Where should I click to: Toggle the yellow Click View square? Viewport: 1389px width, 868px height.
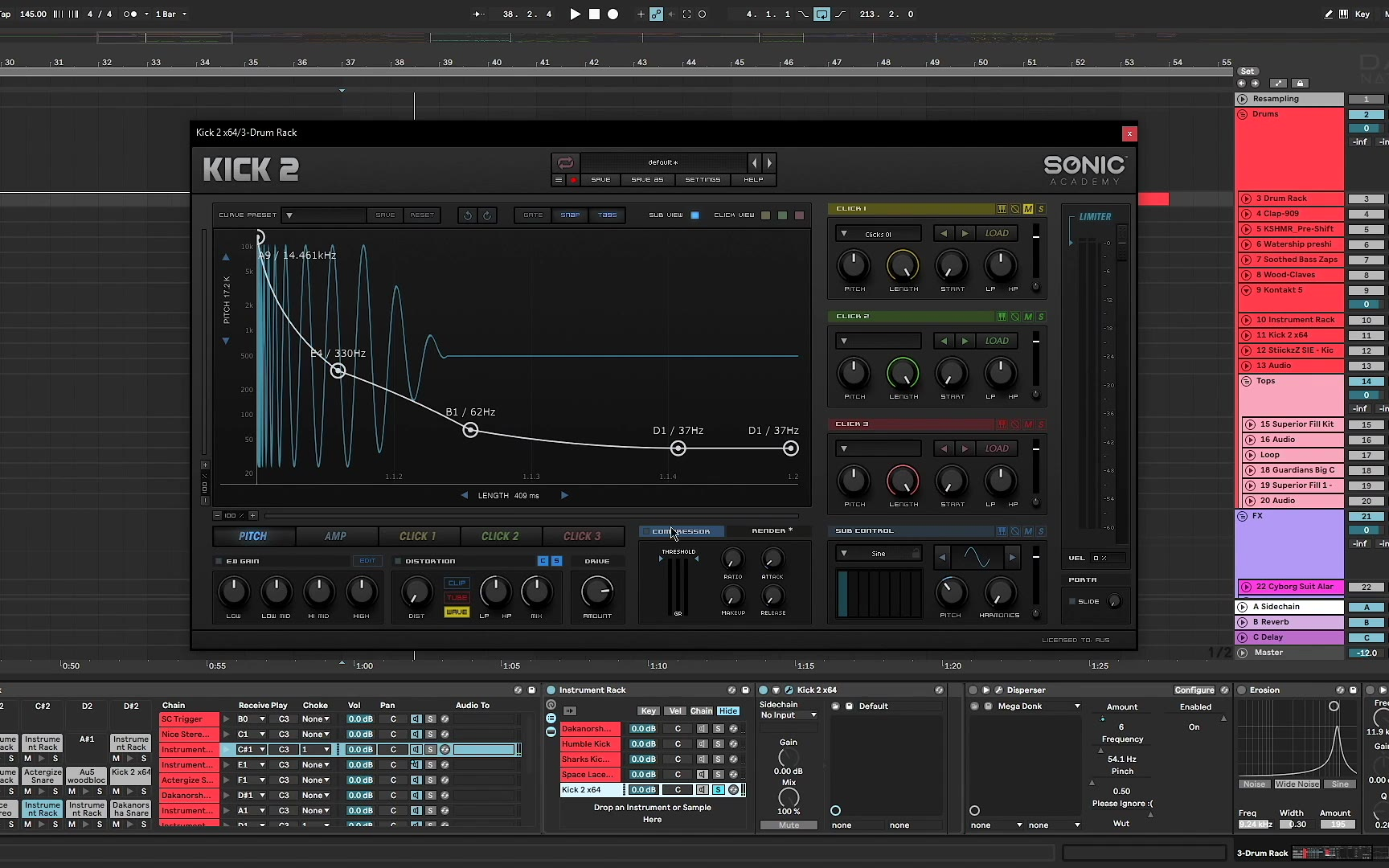tap(765, 215)
